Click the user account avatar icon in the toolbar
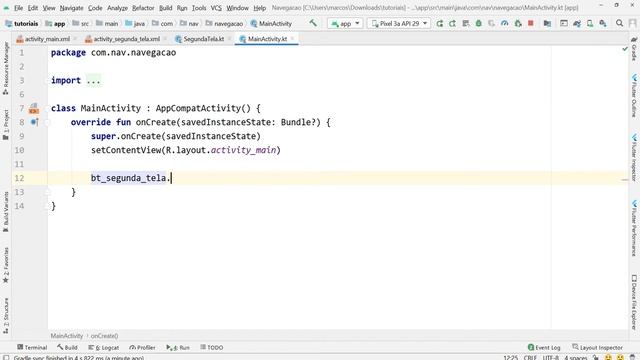640x360 pixels. click(x=632, y=24)
